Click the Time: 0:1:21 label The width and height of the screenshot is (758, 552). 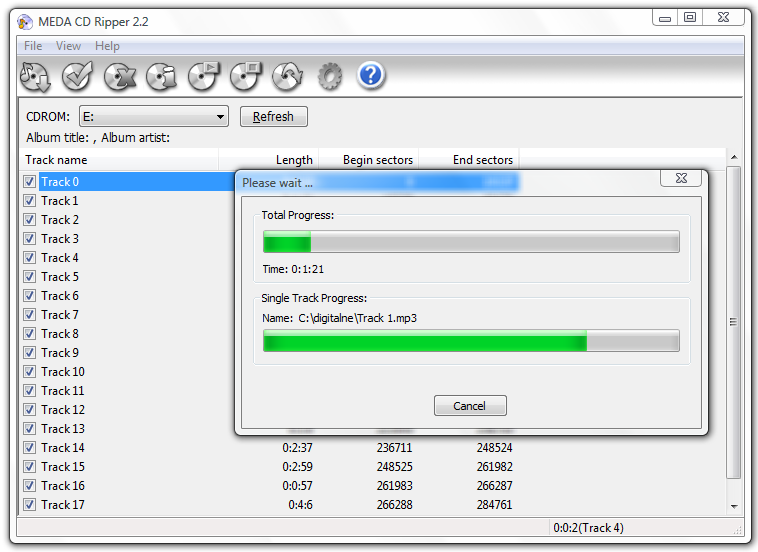click(x=293, y=269)
